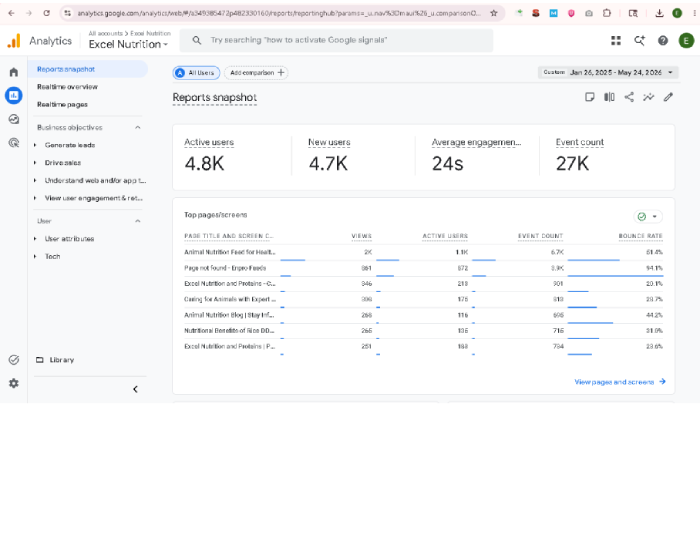Click the site info icon in address bar
This screenshot has height=560, width=700.
tap(67, 13)
